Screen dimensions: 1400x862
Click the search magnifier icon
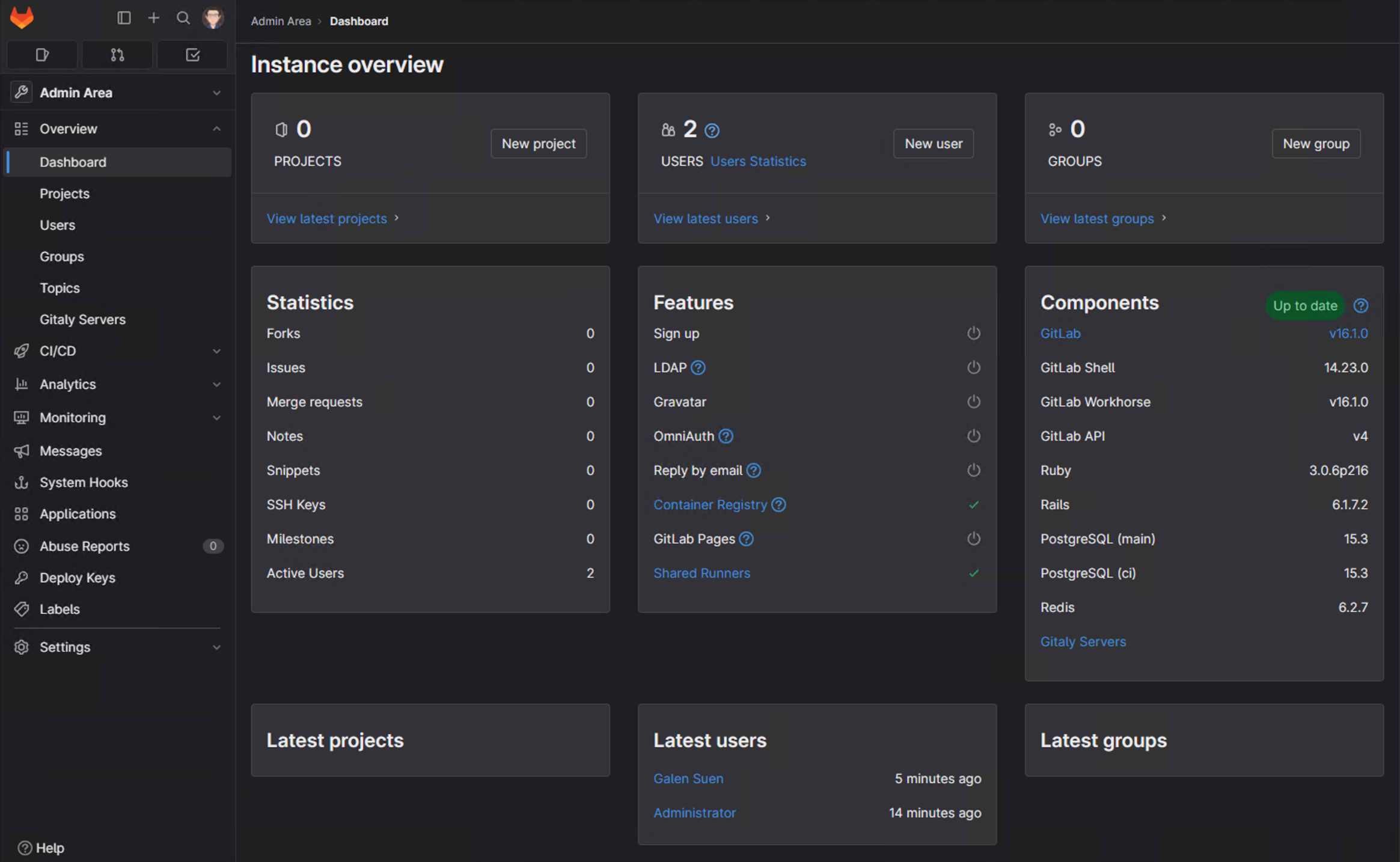183,17
